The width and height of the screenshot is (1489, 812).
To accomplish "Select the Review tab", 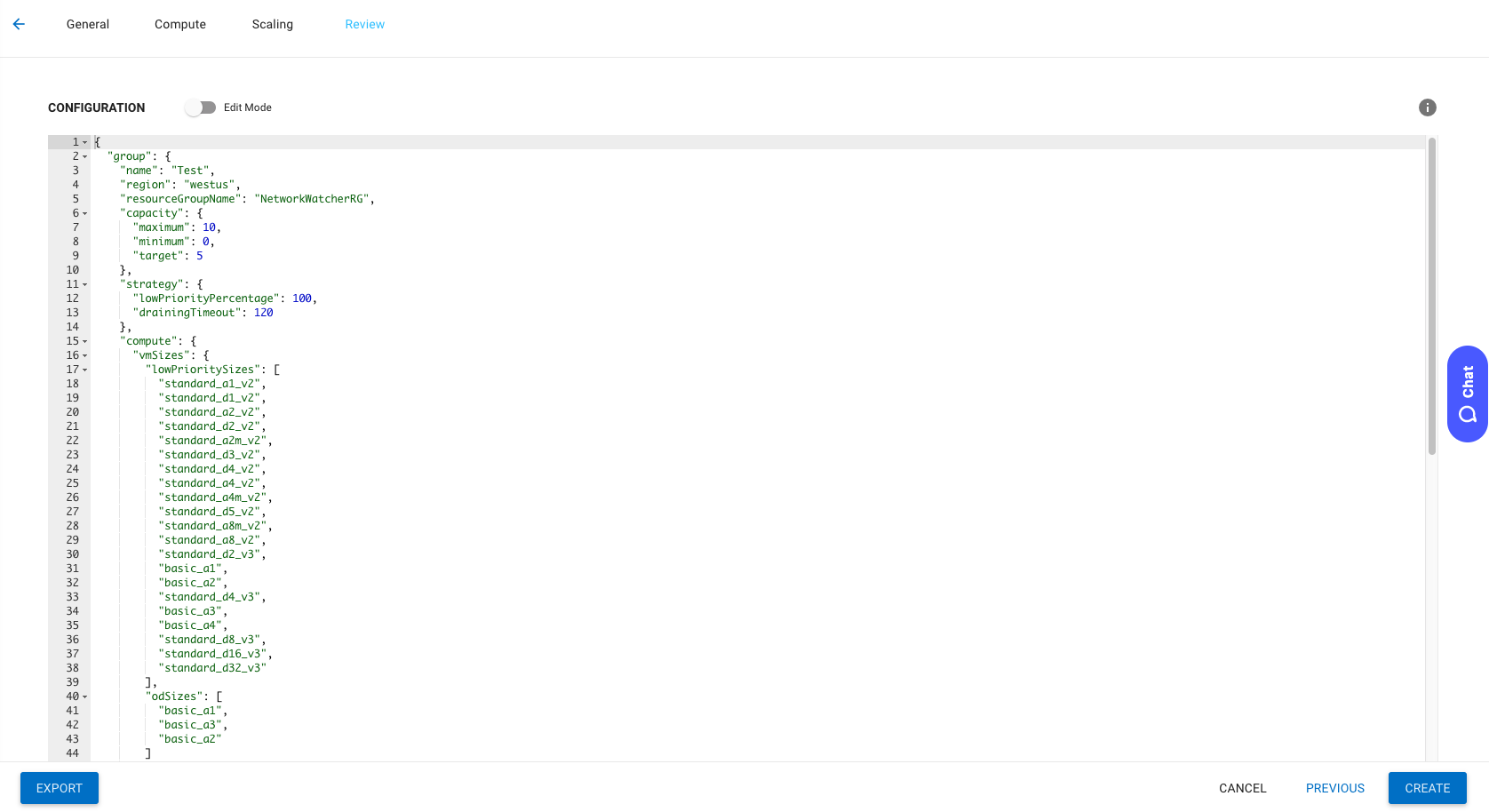I will (x=365, y=24).
